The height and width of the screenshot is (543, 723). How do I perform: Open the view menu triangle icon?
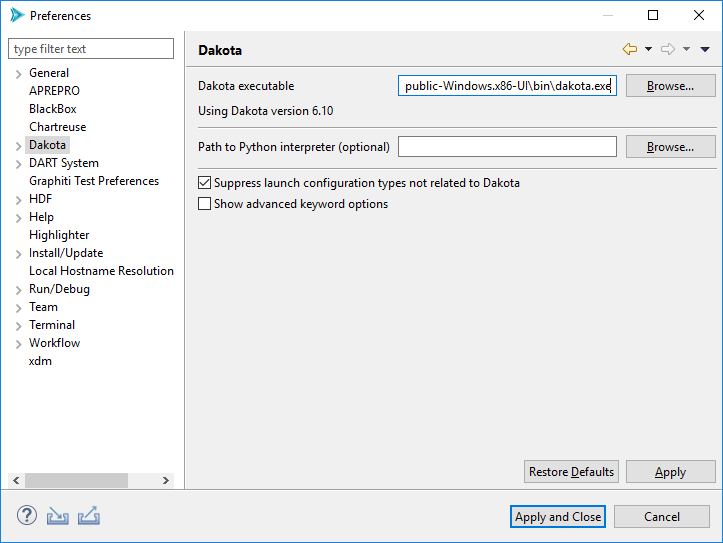[x=705, y=49]
